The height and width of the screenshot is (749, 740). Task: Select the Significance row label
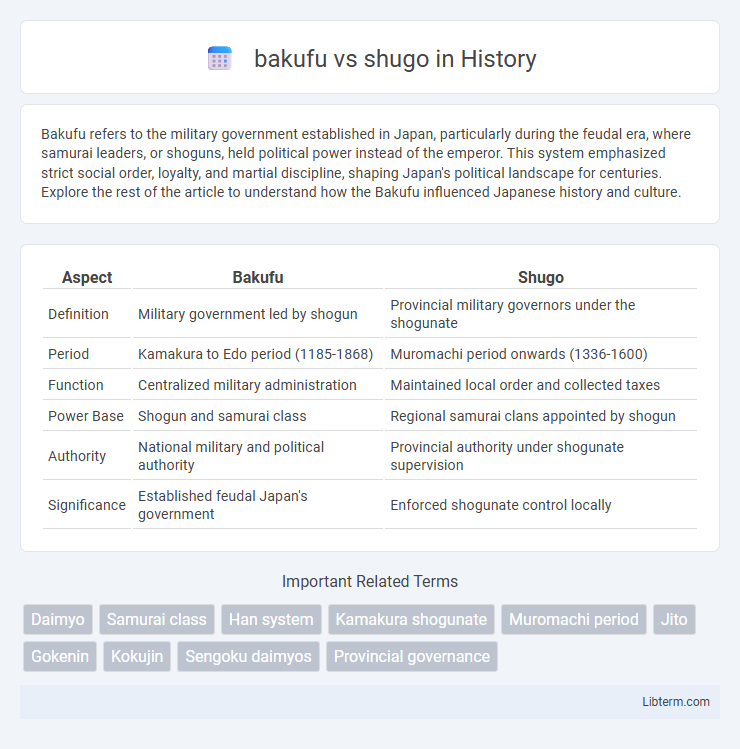[x=87, y=505]
